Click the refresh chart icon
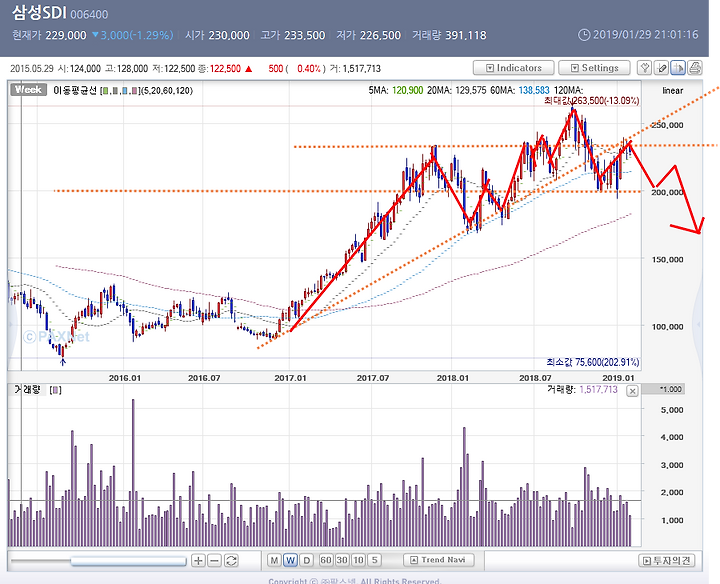The width and height of the screenshot is (720, 584). 231,561
